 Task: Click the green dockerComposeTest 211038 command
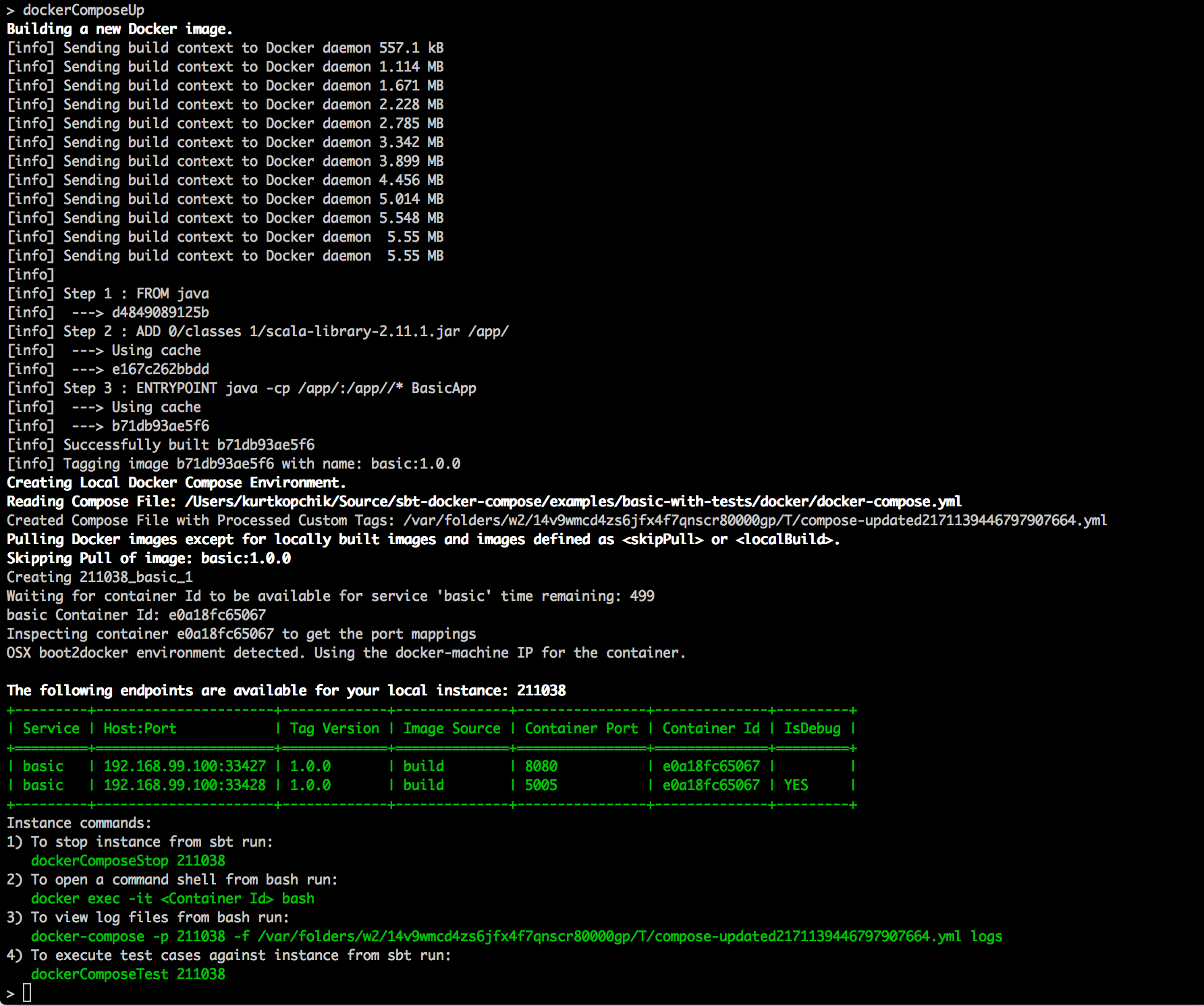(128, 974)
